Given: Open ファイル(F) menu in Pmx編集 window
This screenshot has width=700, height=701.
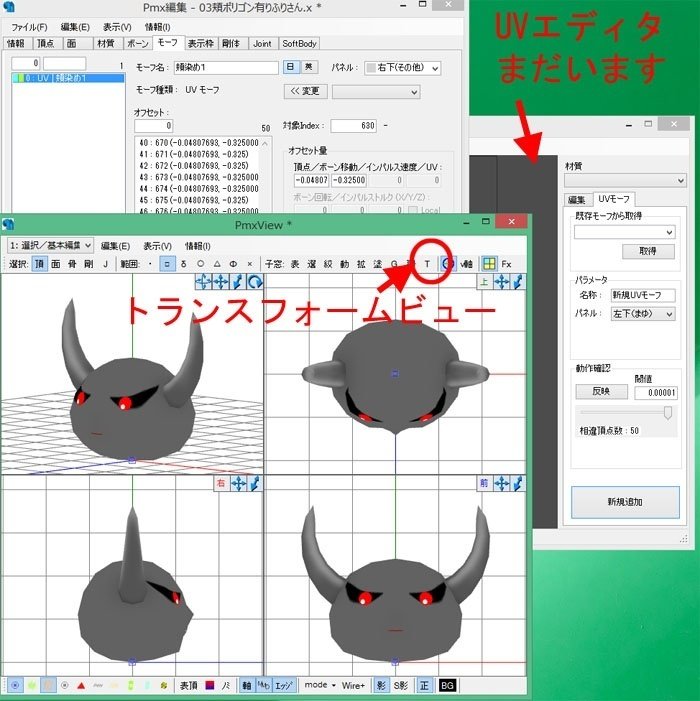Looking at the screenshot, I should click(x=29, y=27).
